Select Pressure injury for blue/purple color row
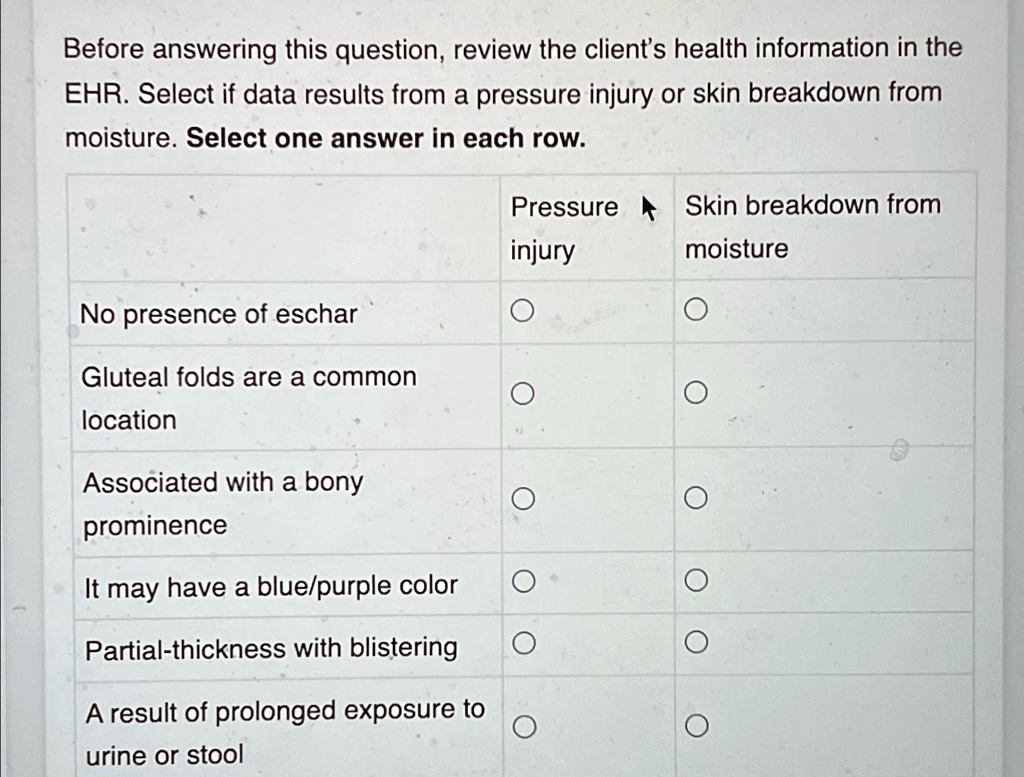This screenshot has width=1024, height=777. tap(524, 580)
